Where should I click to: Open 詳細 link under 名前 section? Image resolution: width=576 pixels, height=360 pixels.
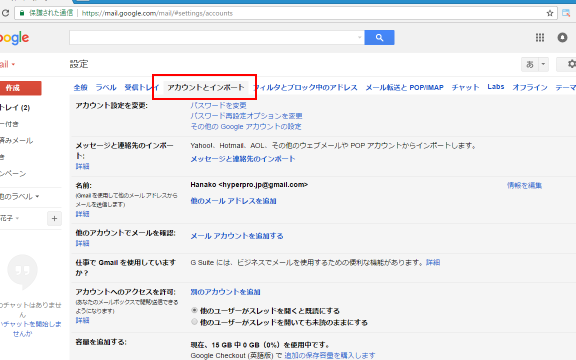83,214
